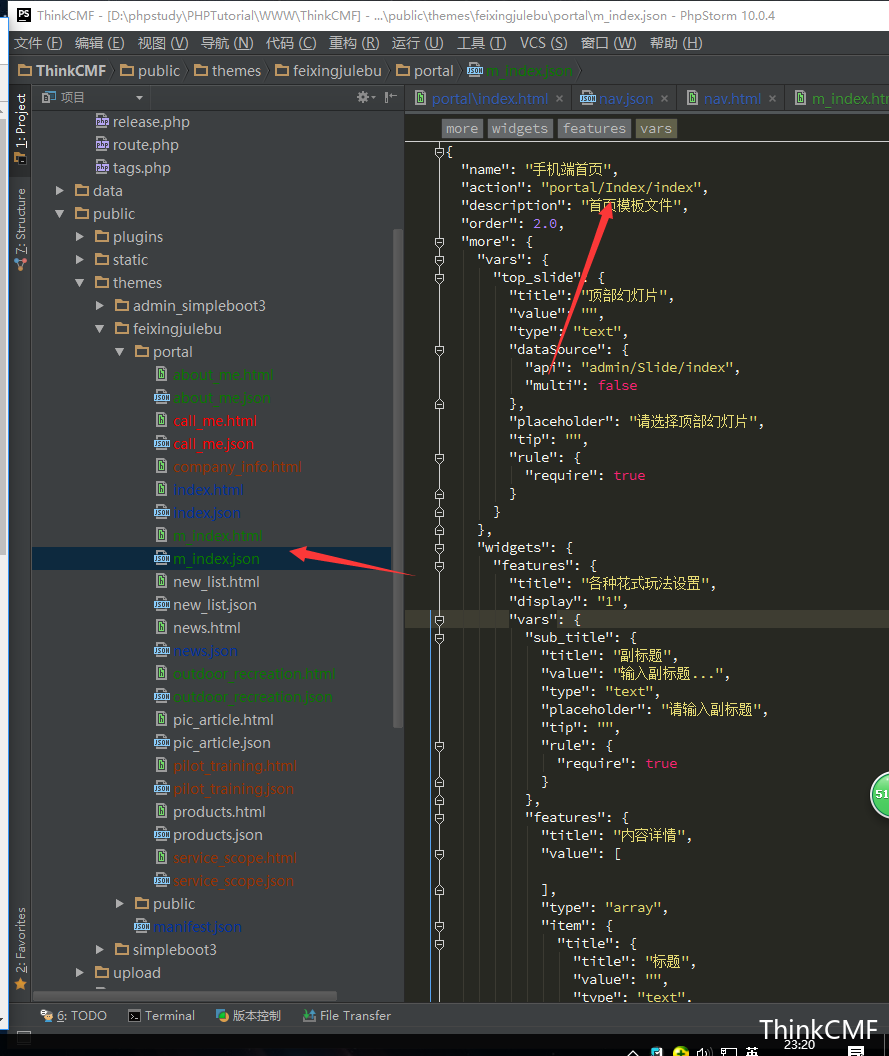The image size is (889, 1056).
Task: Open the 运行 (U) menu
Action: click(418, 43)
